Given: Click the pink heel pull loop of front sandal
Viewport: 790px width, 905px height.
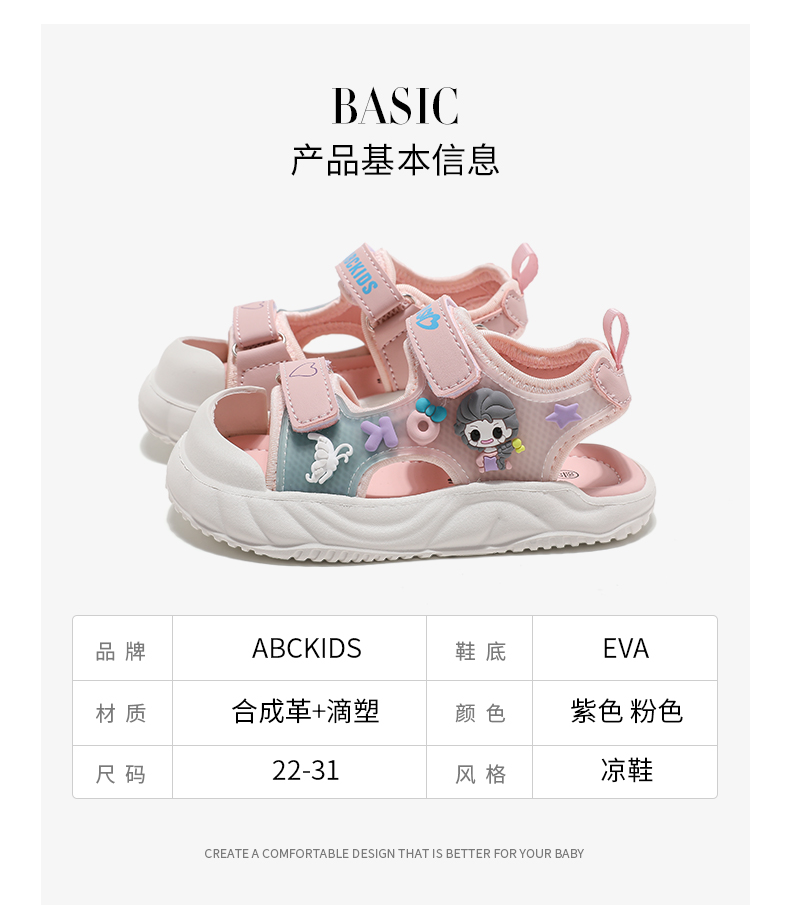Looking at the screenshot, I should point(616,338).
